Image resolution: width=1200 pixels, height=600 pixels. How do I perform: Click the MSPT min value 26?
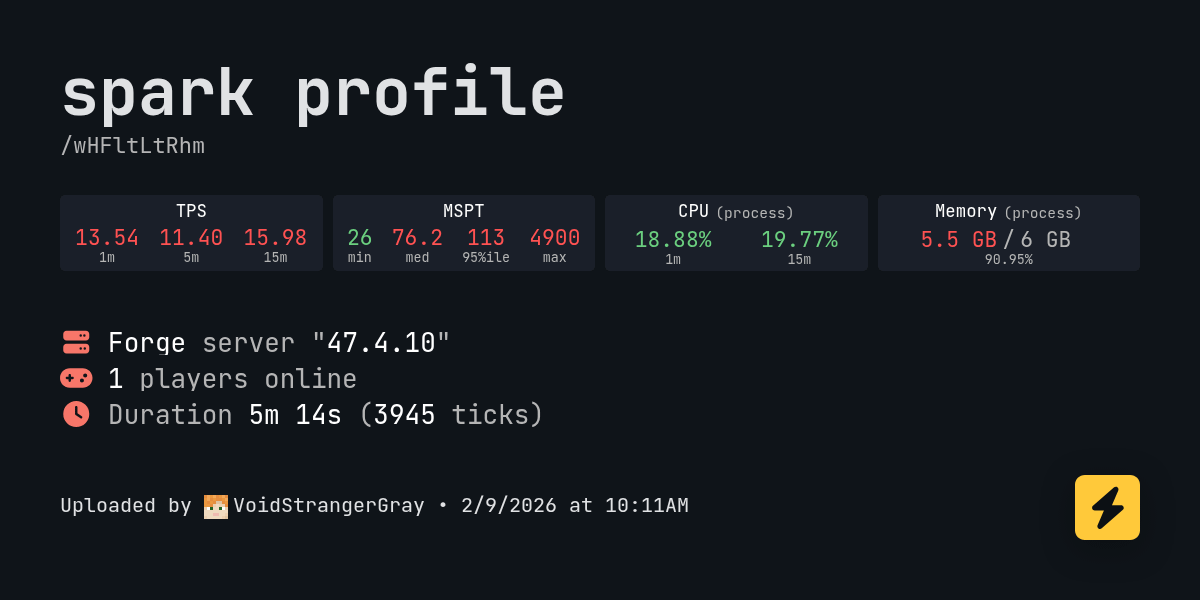click(360, 238)
